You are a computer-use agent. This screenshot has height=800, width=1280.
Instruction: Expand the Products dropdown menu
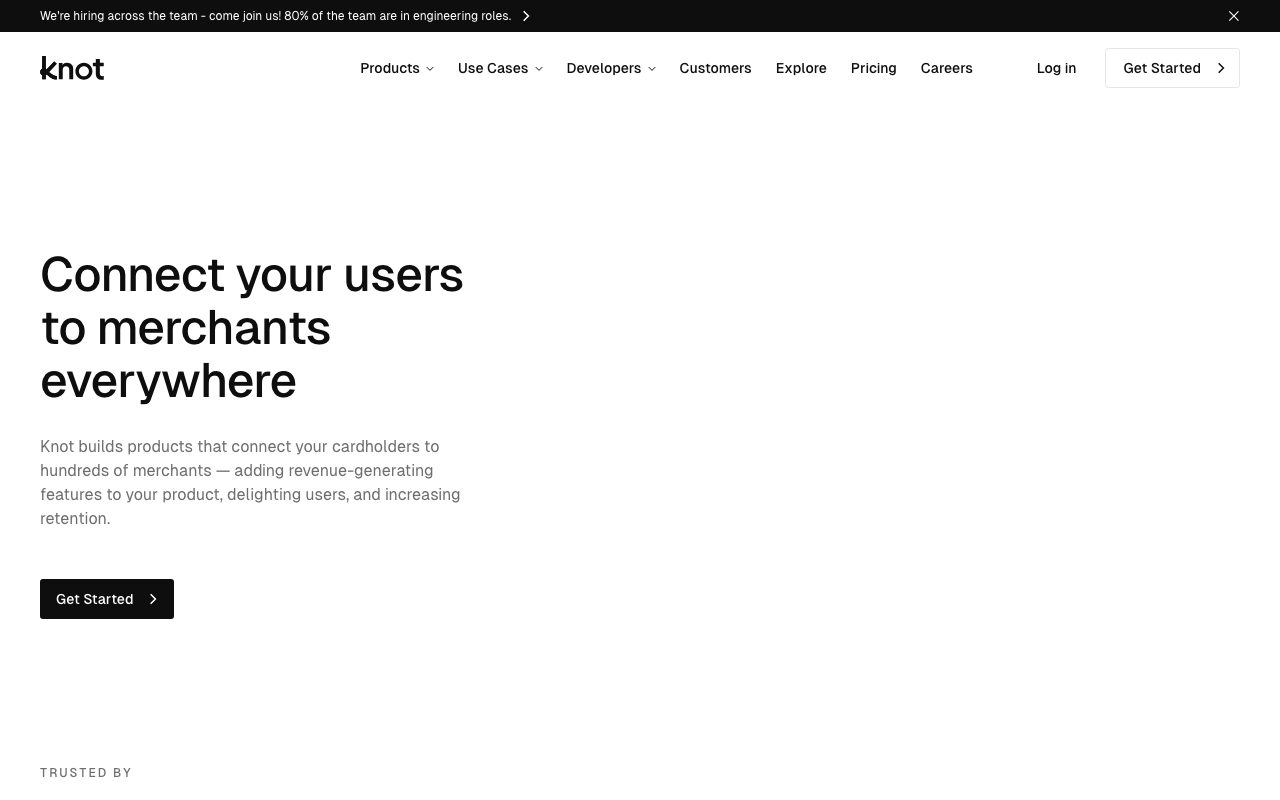(397, 68)
